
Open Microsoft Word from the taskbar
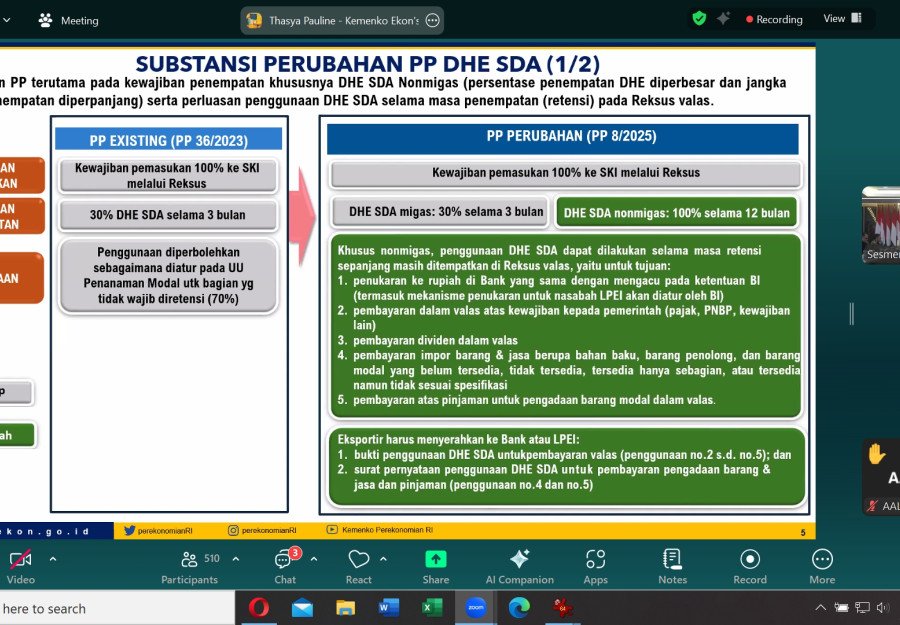click(388, 607)
